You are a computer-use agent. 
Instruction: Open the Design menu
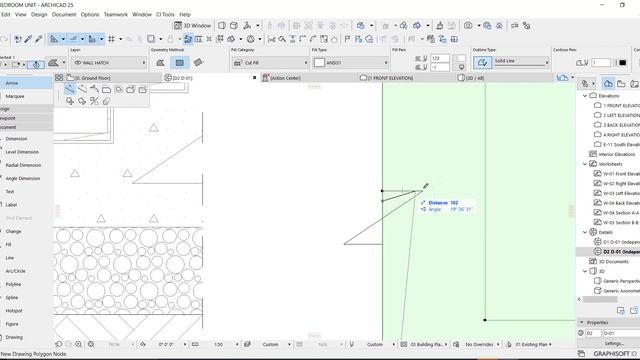coord(39,14)
